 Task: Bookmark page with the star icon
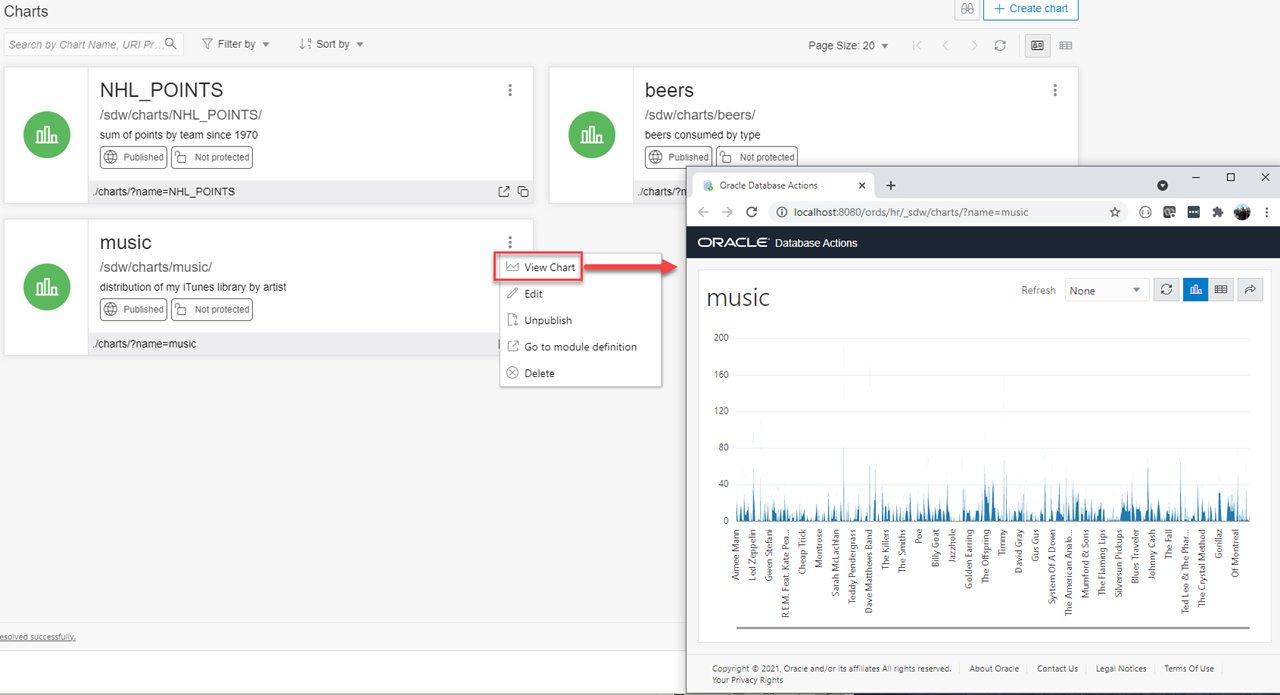click(1115, 212)
